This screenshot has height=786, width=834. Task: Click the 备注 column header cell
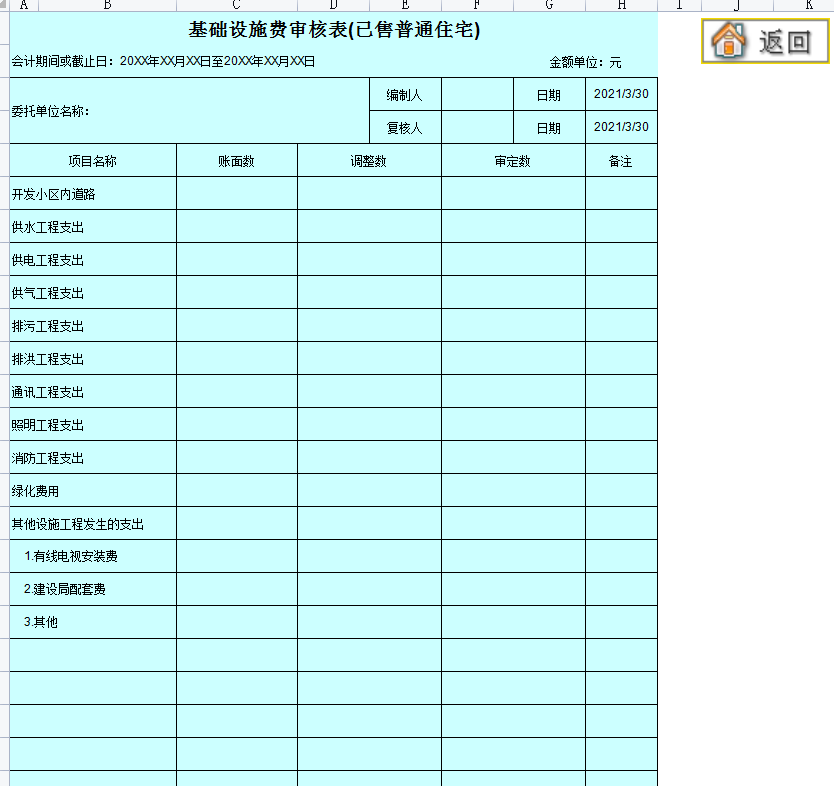620,159
